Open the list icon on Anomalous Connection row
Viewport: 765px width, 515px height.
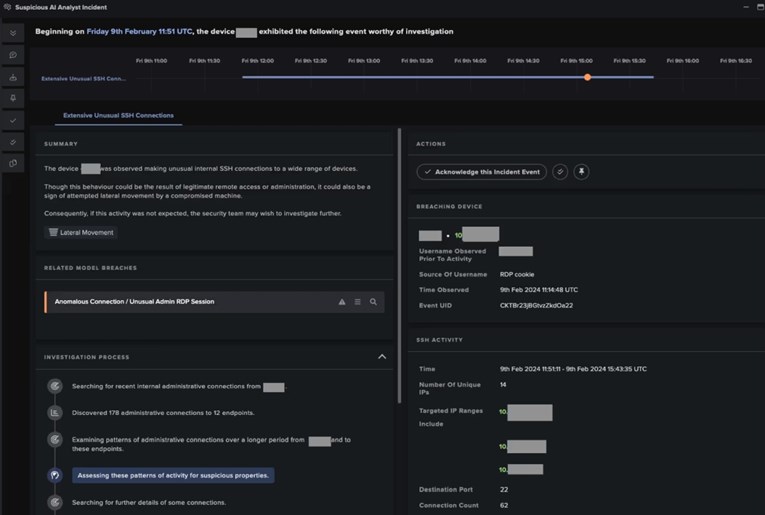point(357,301)
